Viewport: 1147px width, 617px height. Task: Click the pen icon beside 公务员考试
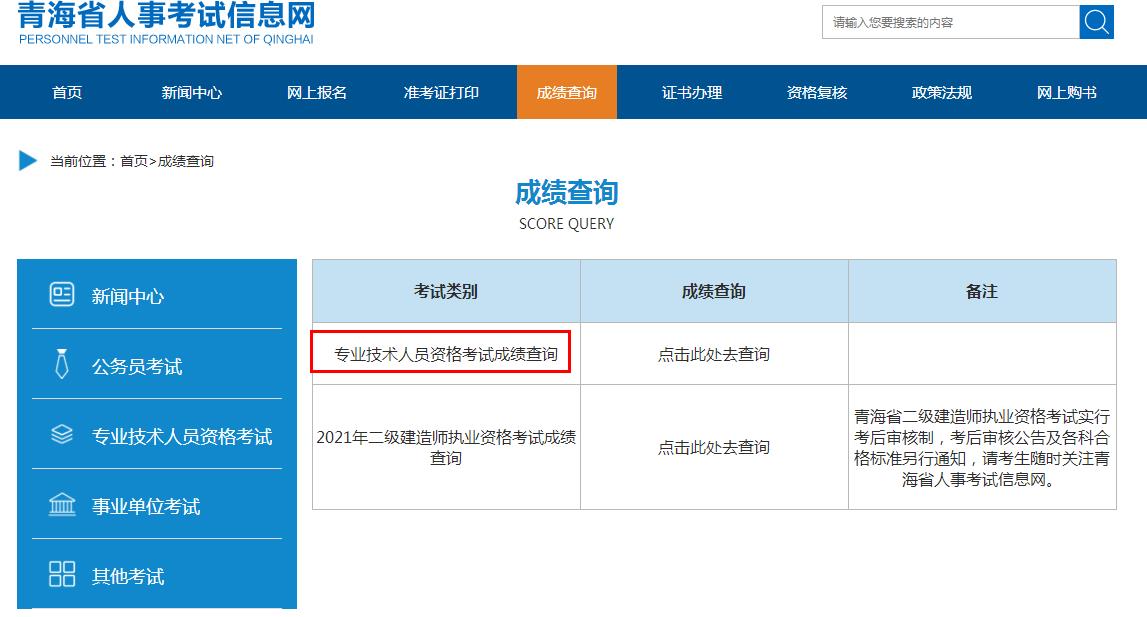pyautogui.click(x=62, y=365)
